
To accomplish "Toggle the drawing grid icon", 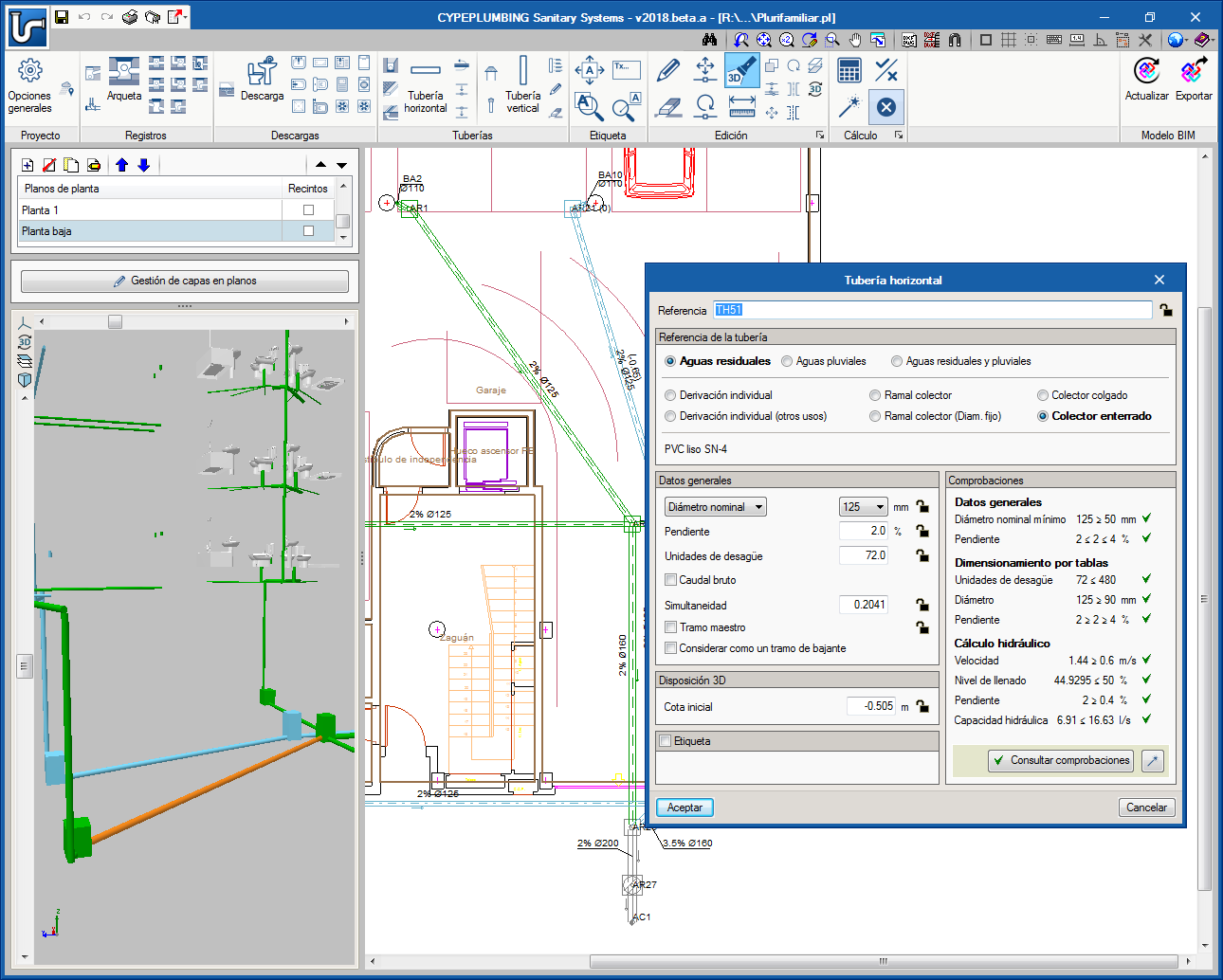I will [x=1009, y=40].
